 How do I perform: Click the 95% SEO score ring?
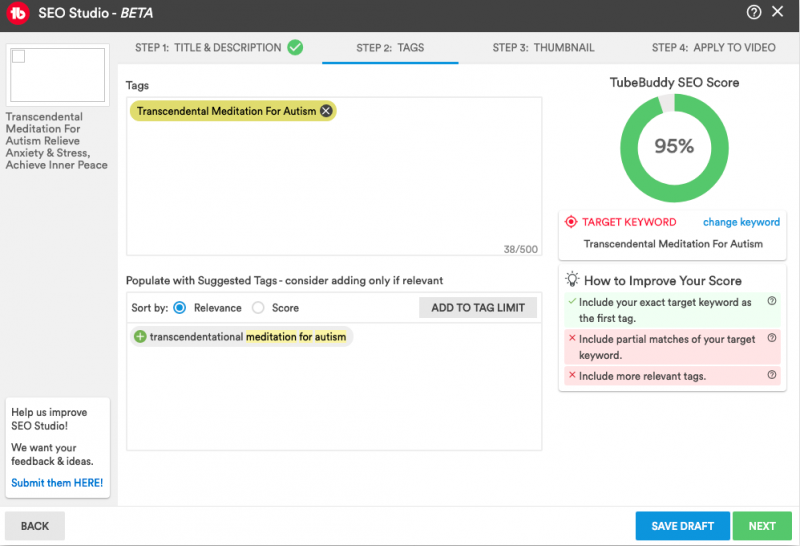click(x=673, y=146)
